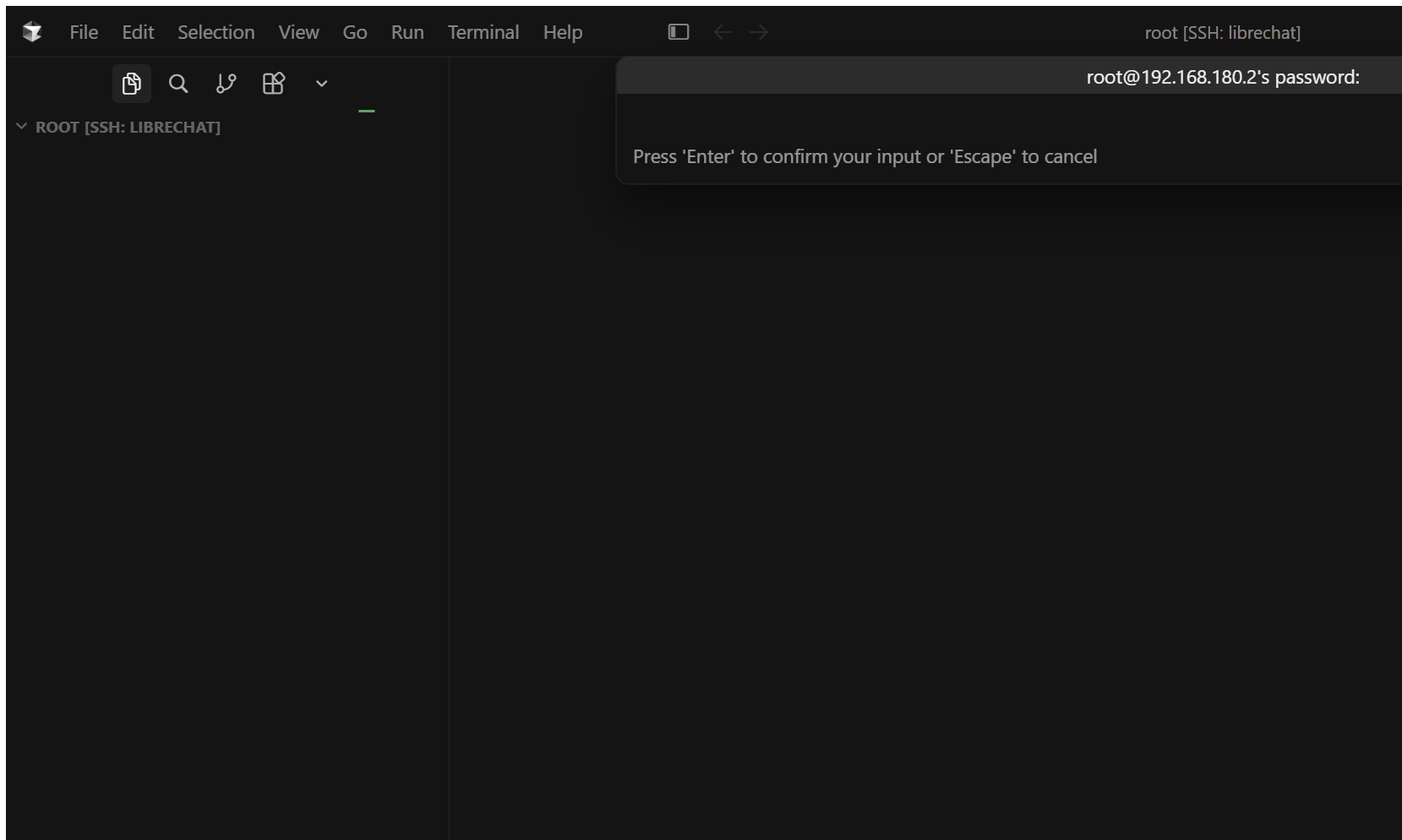Toggle the primary sidebar layout icon

679,32
